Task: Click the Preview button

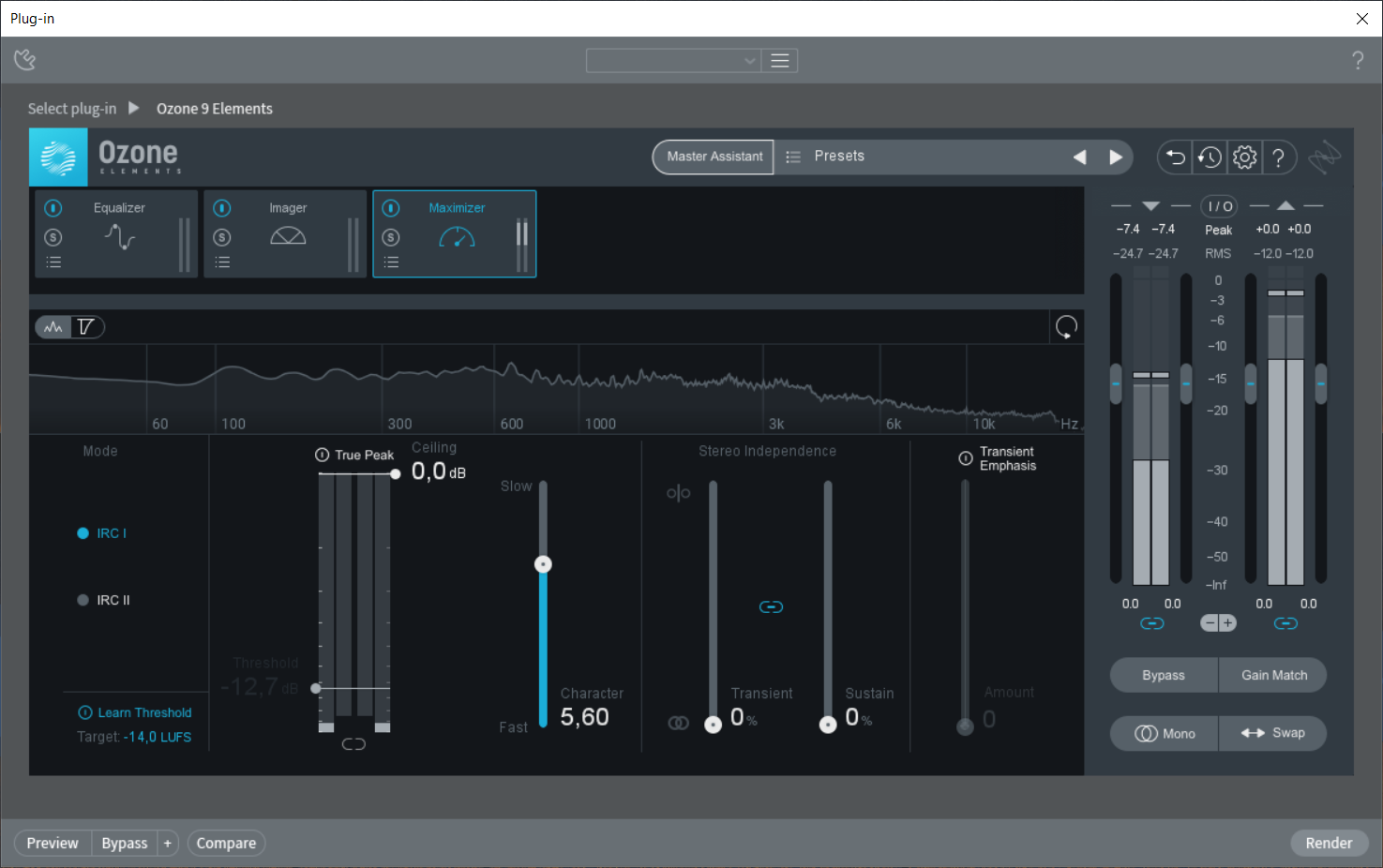Action: point(53,844)
